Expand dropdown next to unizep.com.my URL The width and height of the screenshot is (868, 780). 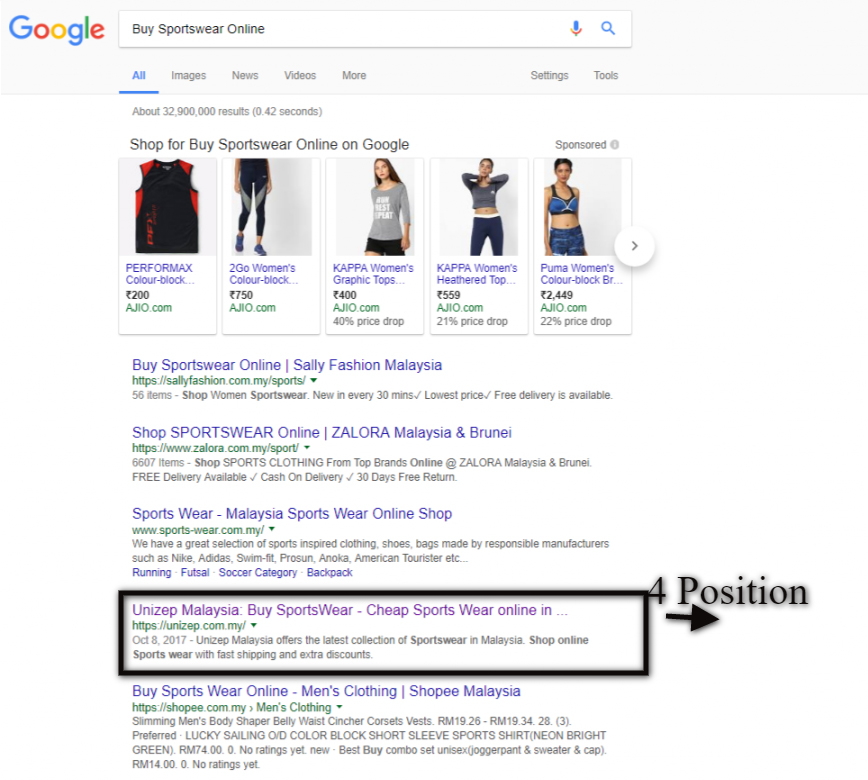tap(254, 625)
